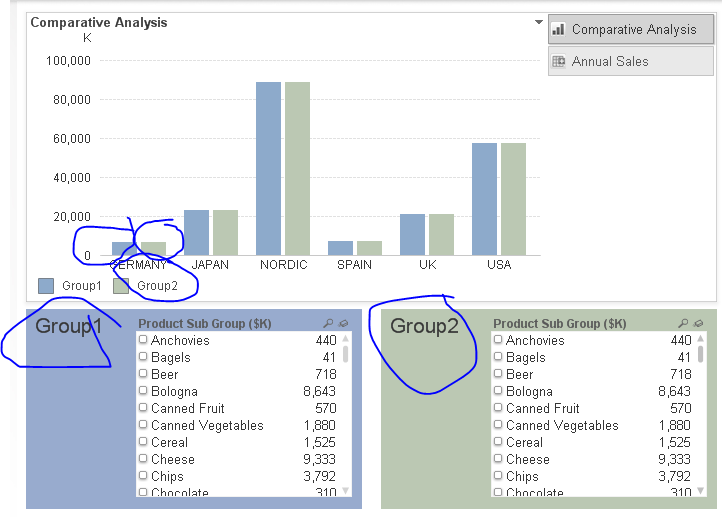Open search in Group2 Product Sub Group list
The width and height of the screenshot is (722, 517).
(x=683, y=323)
